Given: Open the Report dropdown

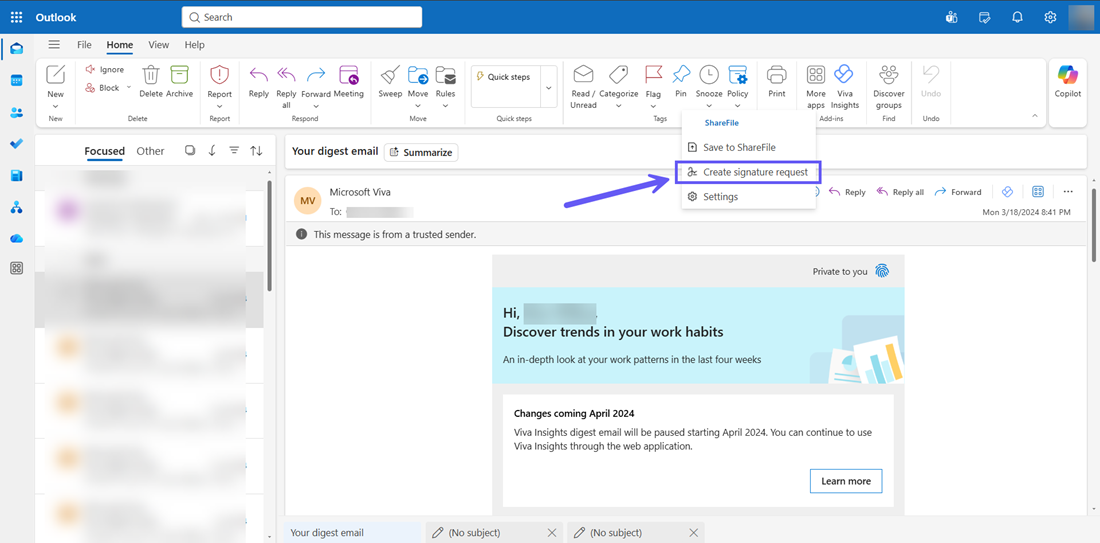Looking at the screenshot, I should pos(220,105).
